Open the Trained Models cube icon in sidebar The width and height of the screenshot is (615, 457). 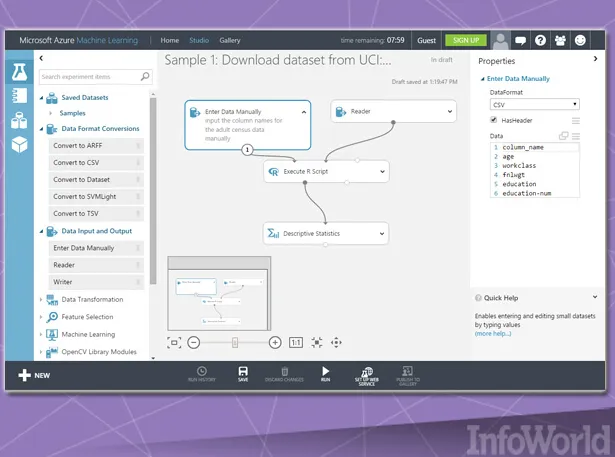pos(19,145)
